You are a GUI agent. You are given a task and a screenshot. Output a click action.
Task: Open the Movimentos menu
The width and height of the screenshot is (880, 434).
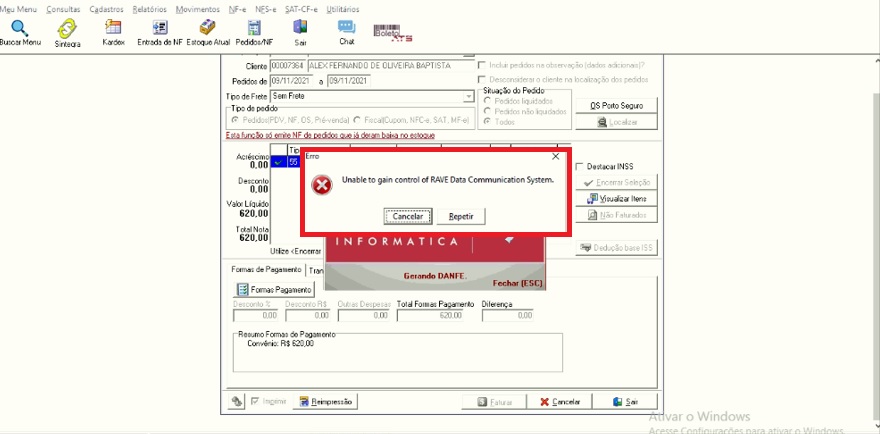(x=198, y=10)
